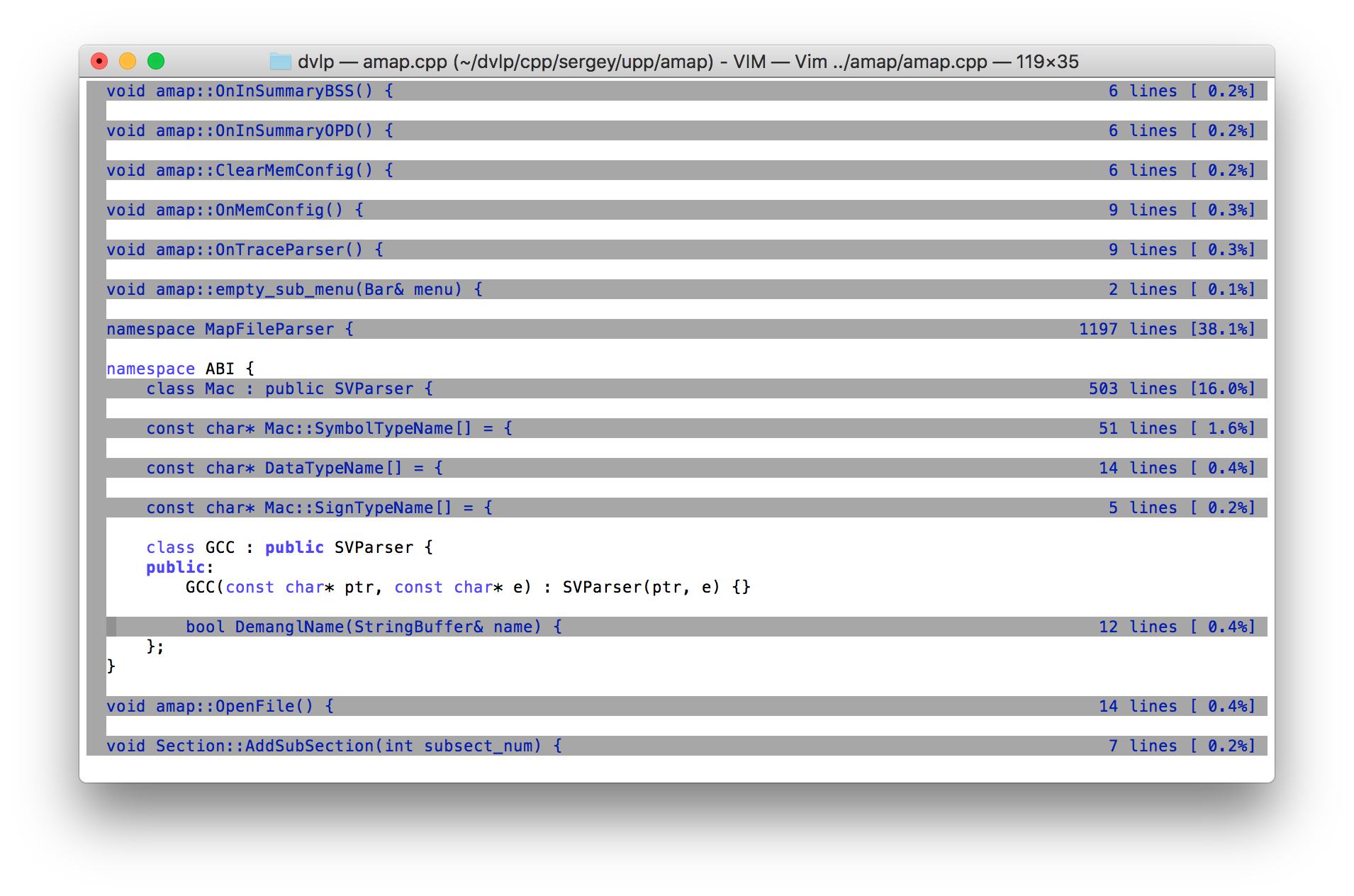Click the namespace ABI declaration line
Screen dimensions: 1354x896
[180, 369]
